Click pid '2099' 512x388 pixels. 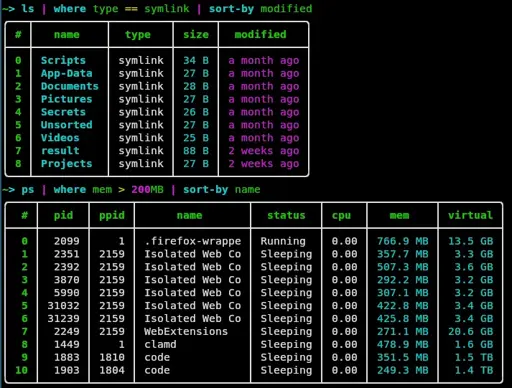(67, 241)
